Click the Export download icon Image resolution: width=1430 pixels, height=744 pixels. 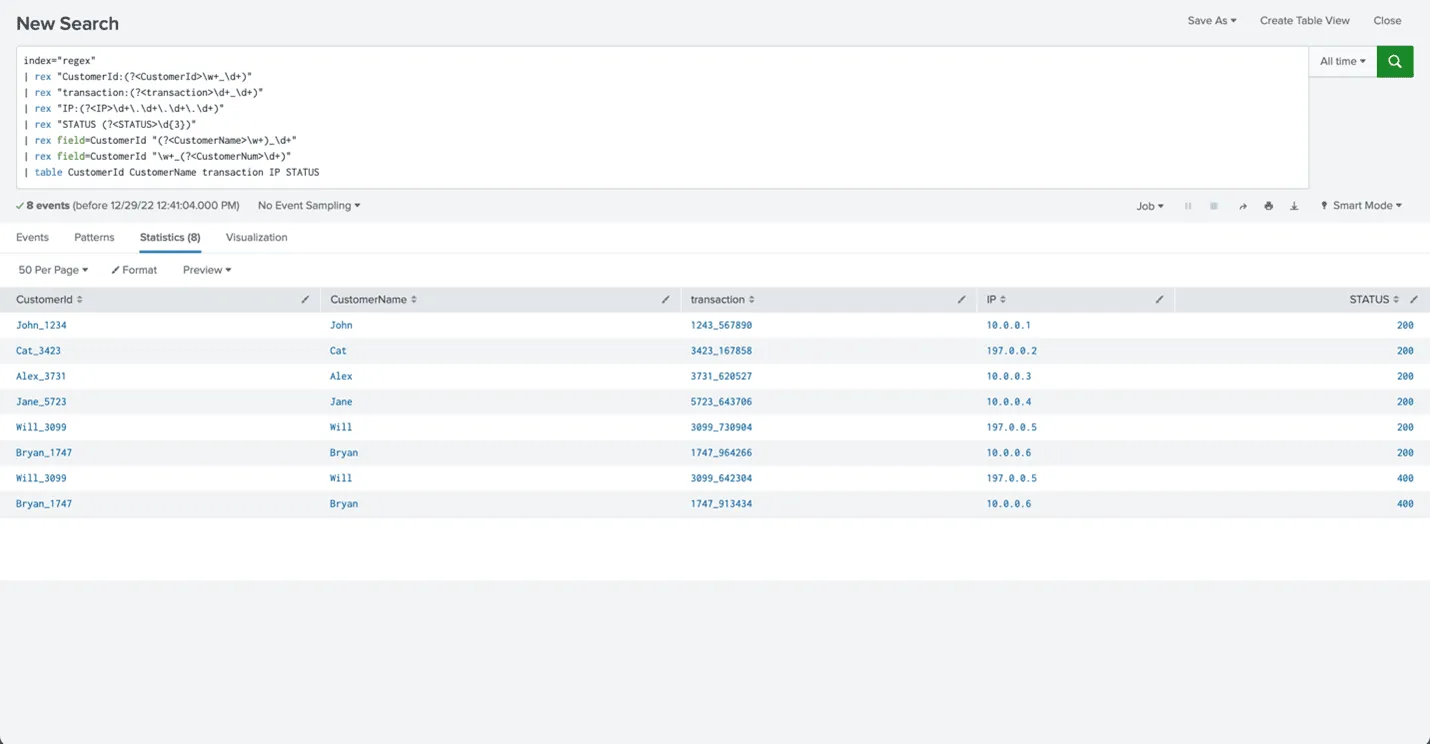(x=1294, y=206)
